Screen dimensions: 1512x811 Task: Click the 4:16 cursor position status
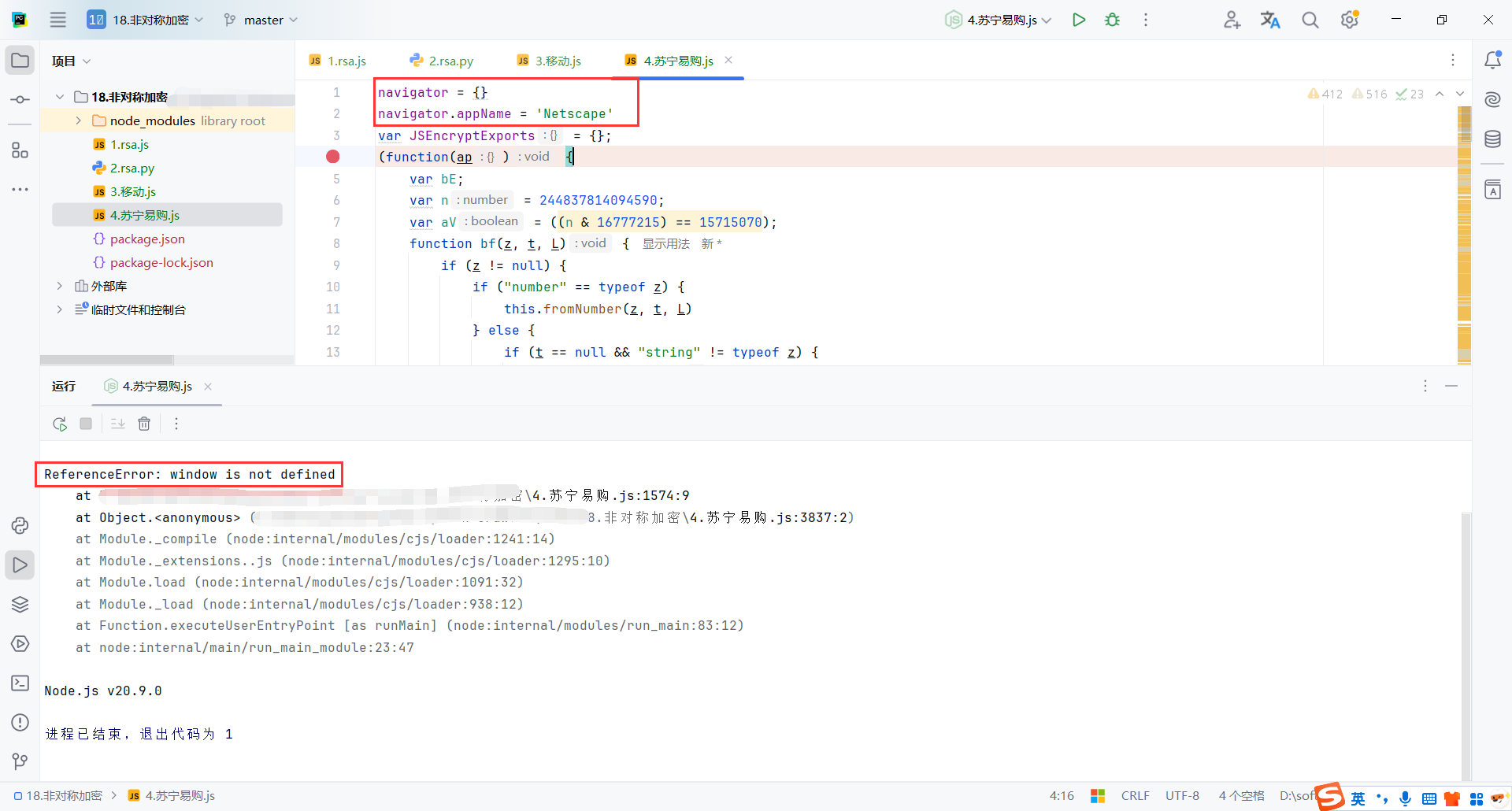(1062, 796)
